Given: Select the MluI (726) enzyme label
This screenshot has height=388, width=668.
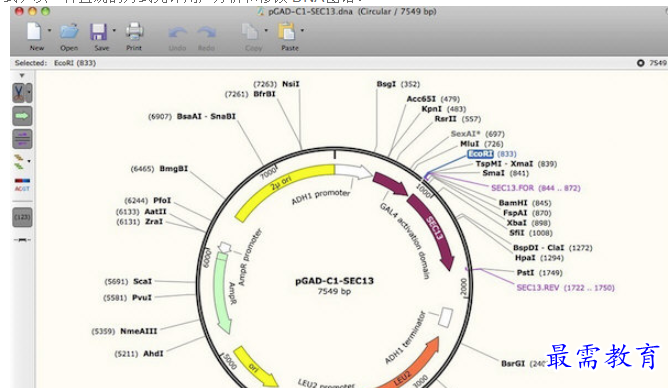Looking at the screenshot, I should [x=481, y=144].
